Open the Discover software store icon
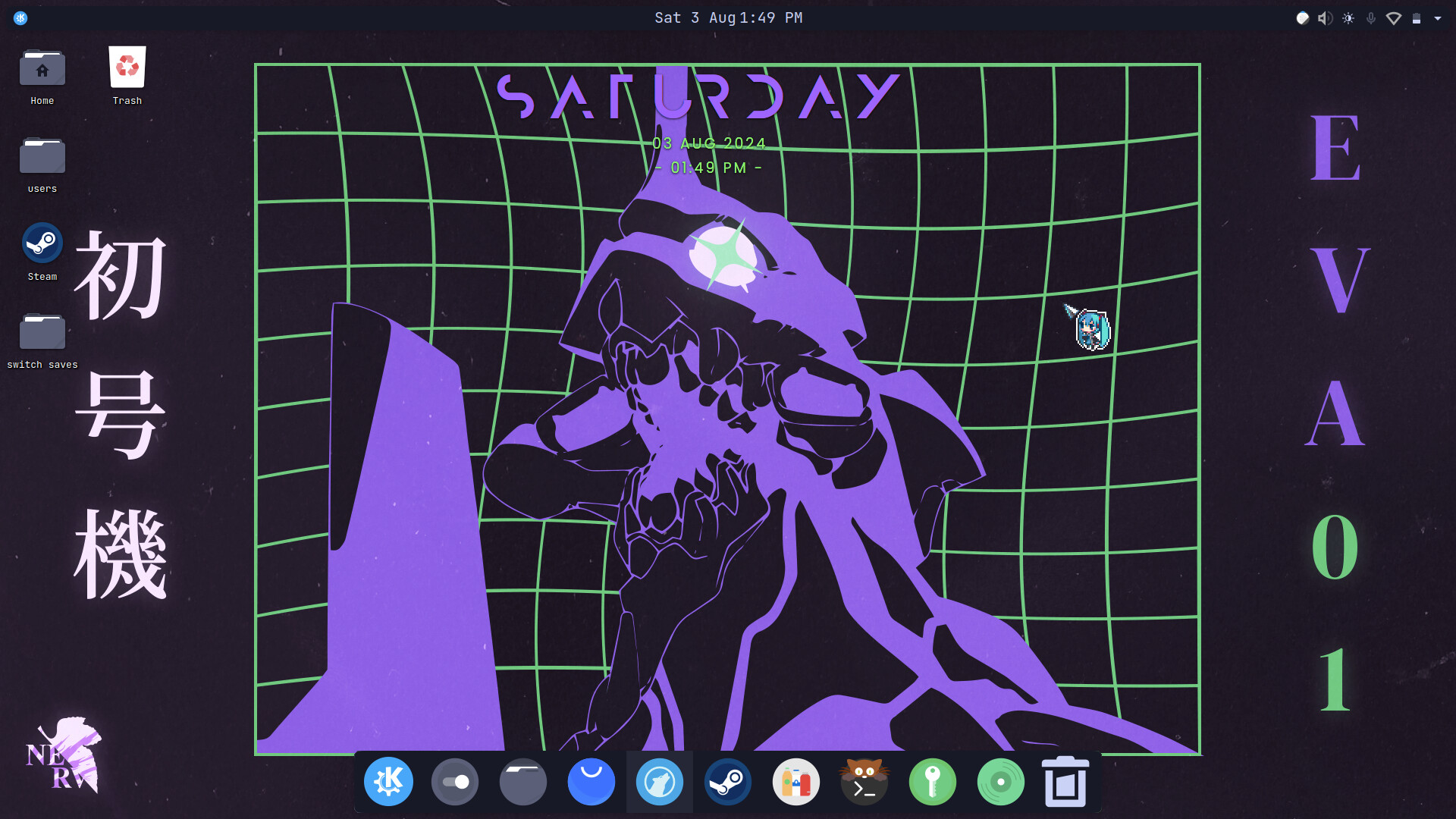This screenshot has height=819, width=1456. pos(591,781)
